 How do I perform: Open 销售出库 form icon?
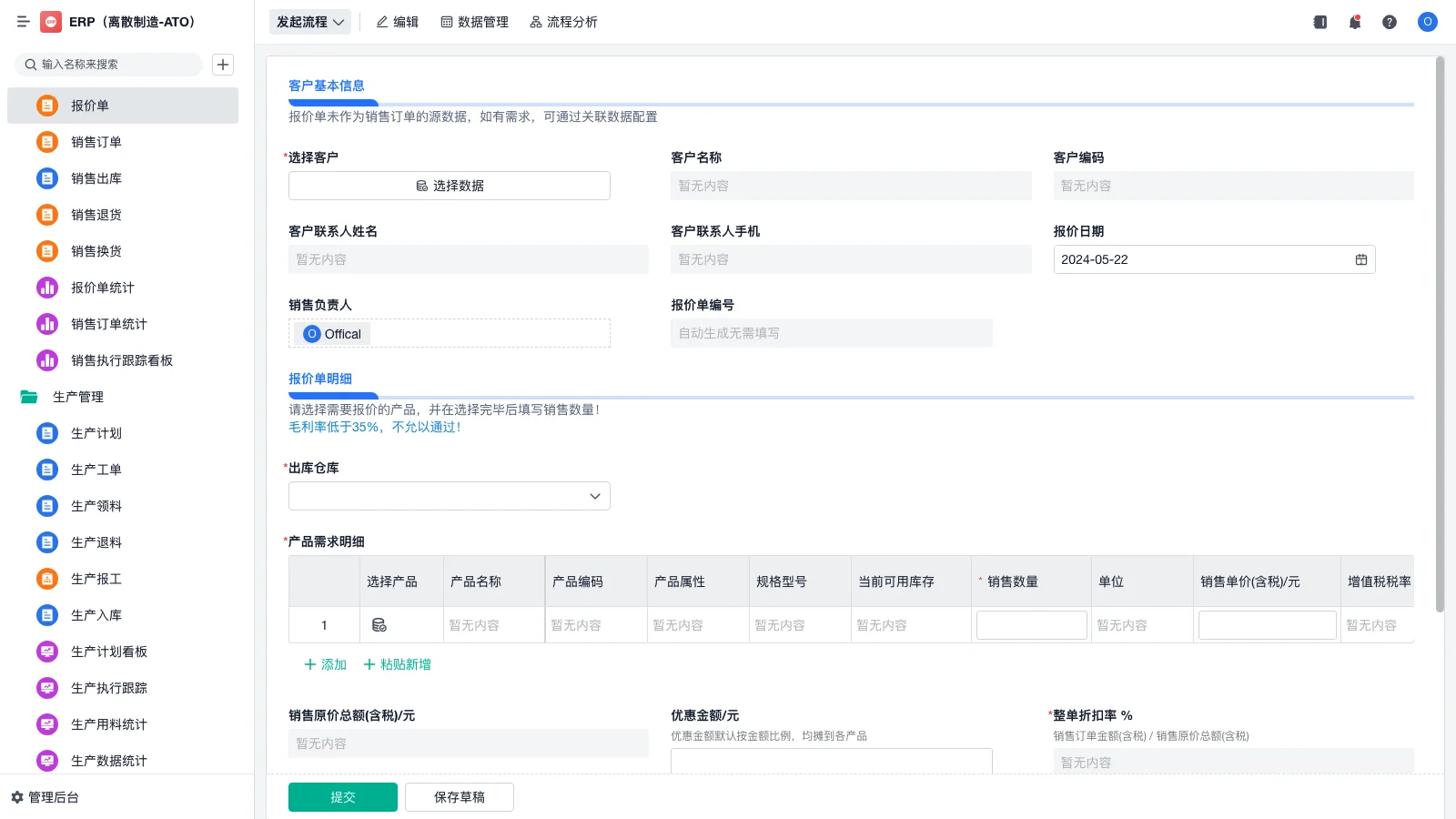[x=47, y=178]
